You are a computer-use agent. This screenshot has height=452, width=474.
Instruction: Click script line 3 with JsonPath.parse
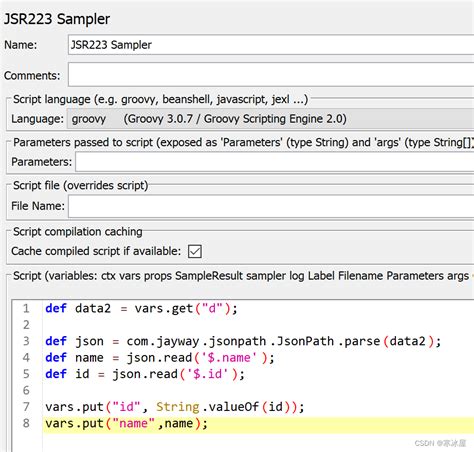pos(259,341)
